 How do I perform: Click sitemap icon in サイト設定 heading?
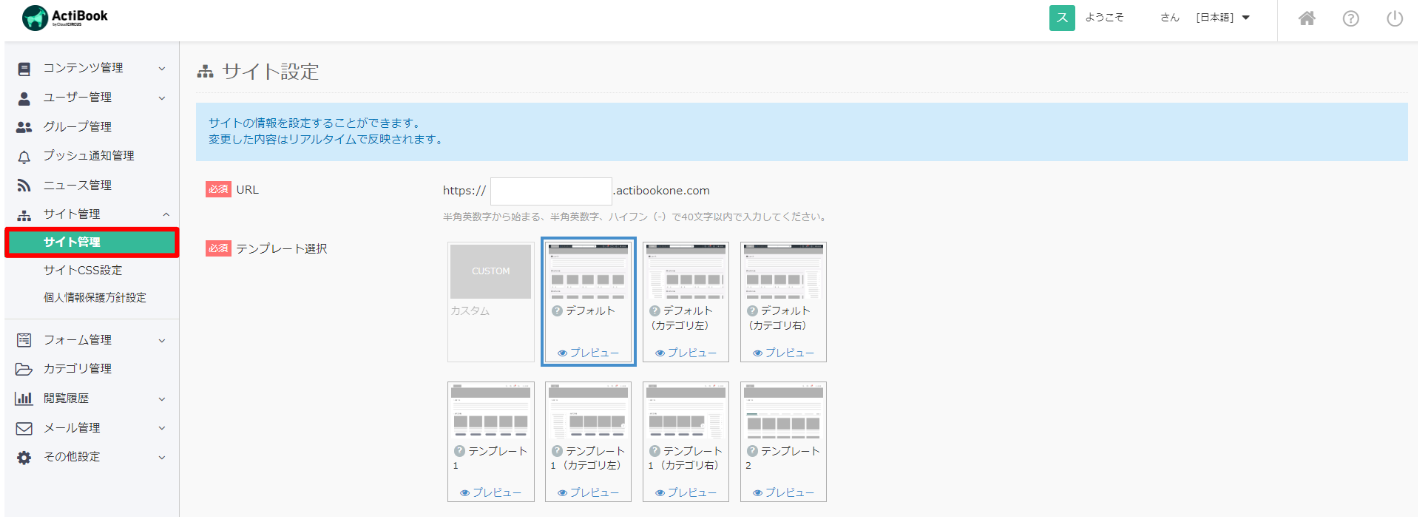206,72
